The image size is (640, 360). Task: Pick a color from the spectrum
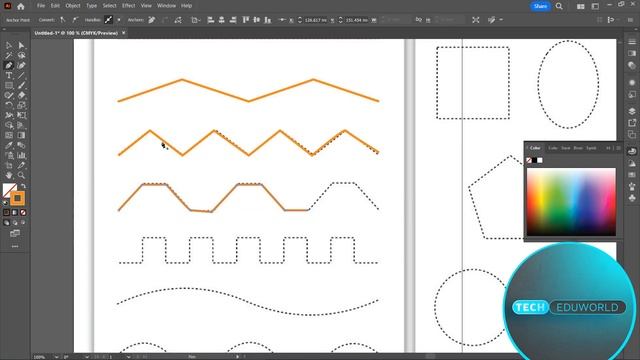point(571,202)
